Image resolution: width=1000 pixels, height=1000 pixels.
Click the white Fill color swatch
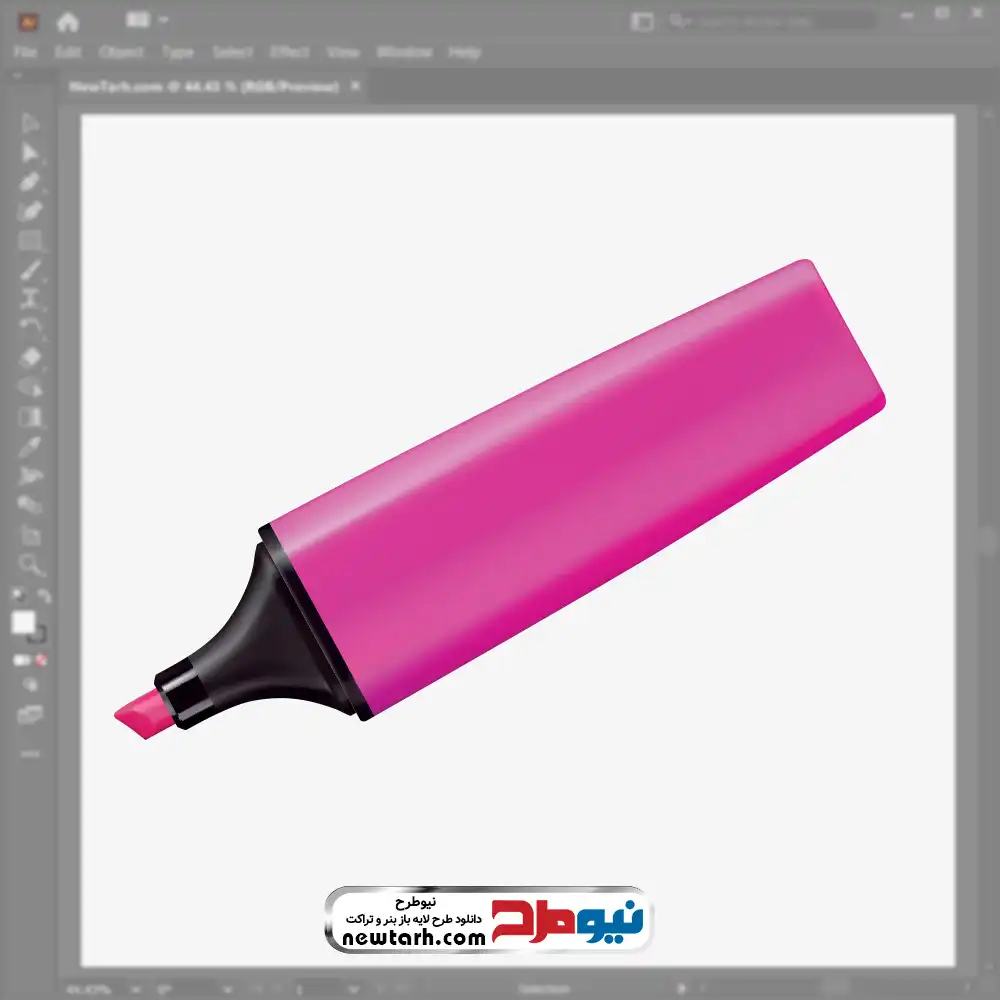(24, 623)
